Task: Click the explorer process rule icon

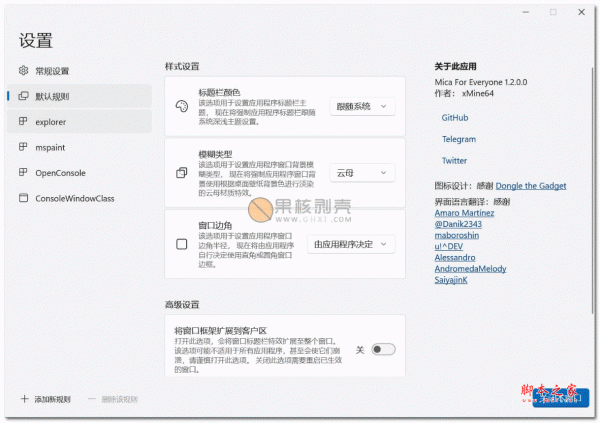Action: [23, 121]
